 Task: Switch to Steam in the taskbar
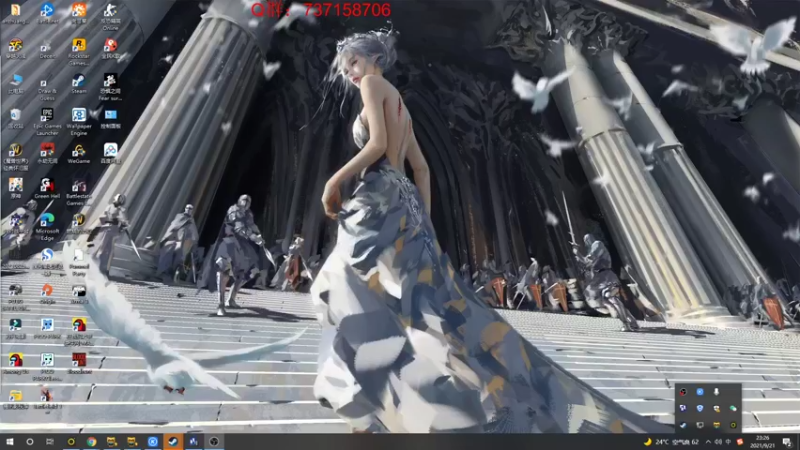pos(173,442)
